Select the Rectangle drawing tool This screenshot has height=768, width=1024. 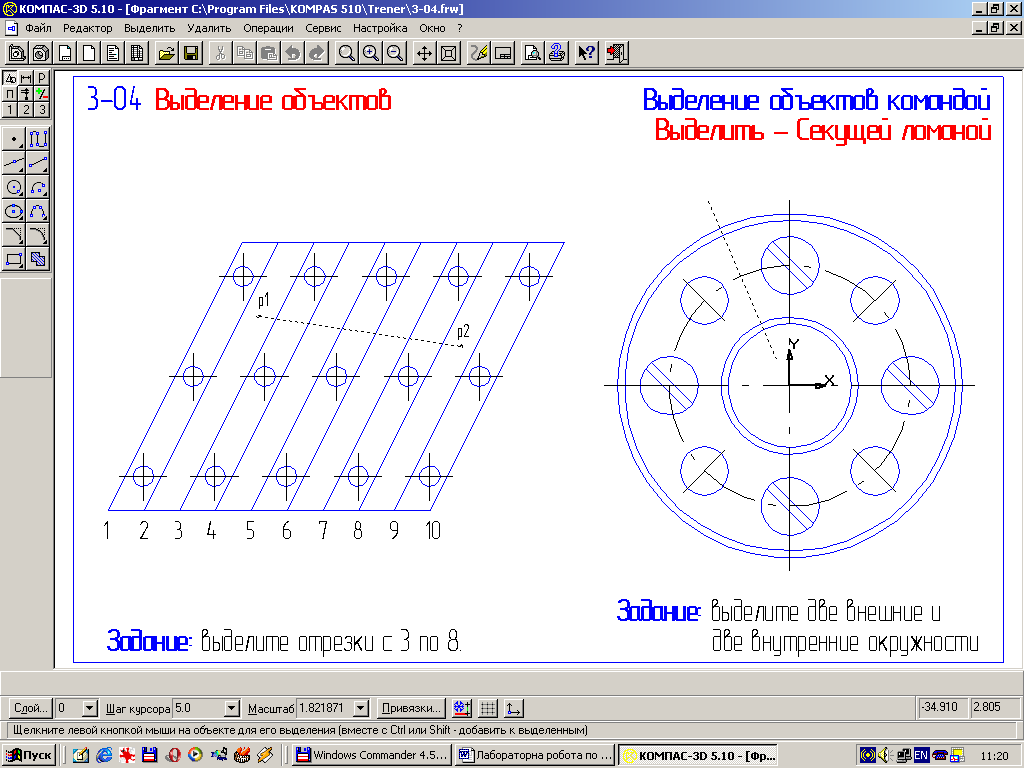(14, 259)
